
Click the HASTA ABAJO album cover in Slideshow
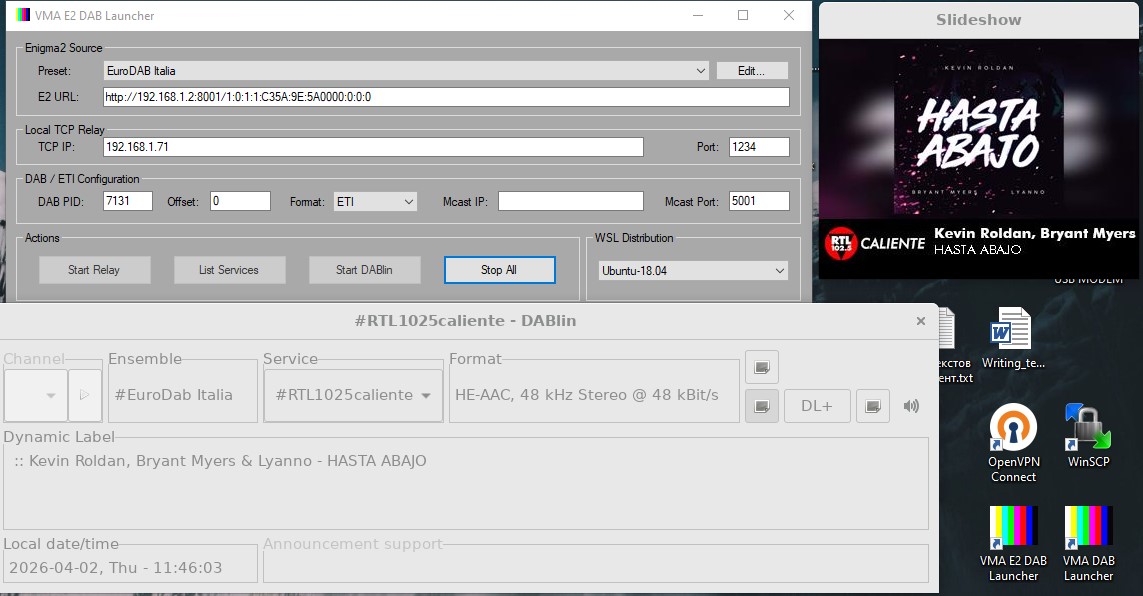pyautogui.click(x=978, y=128)
